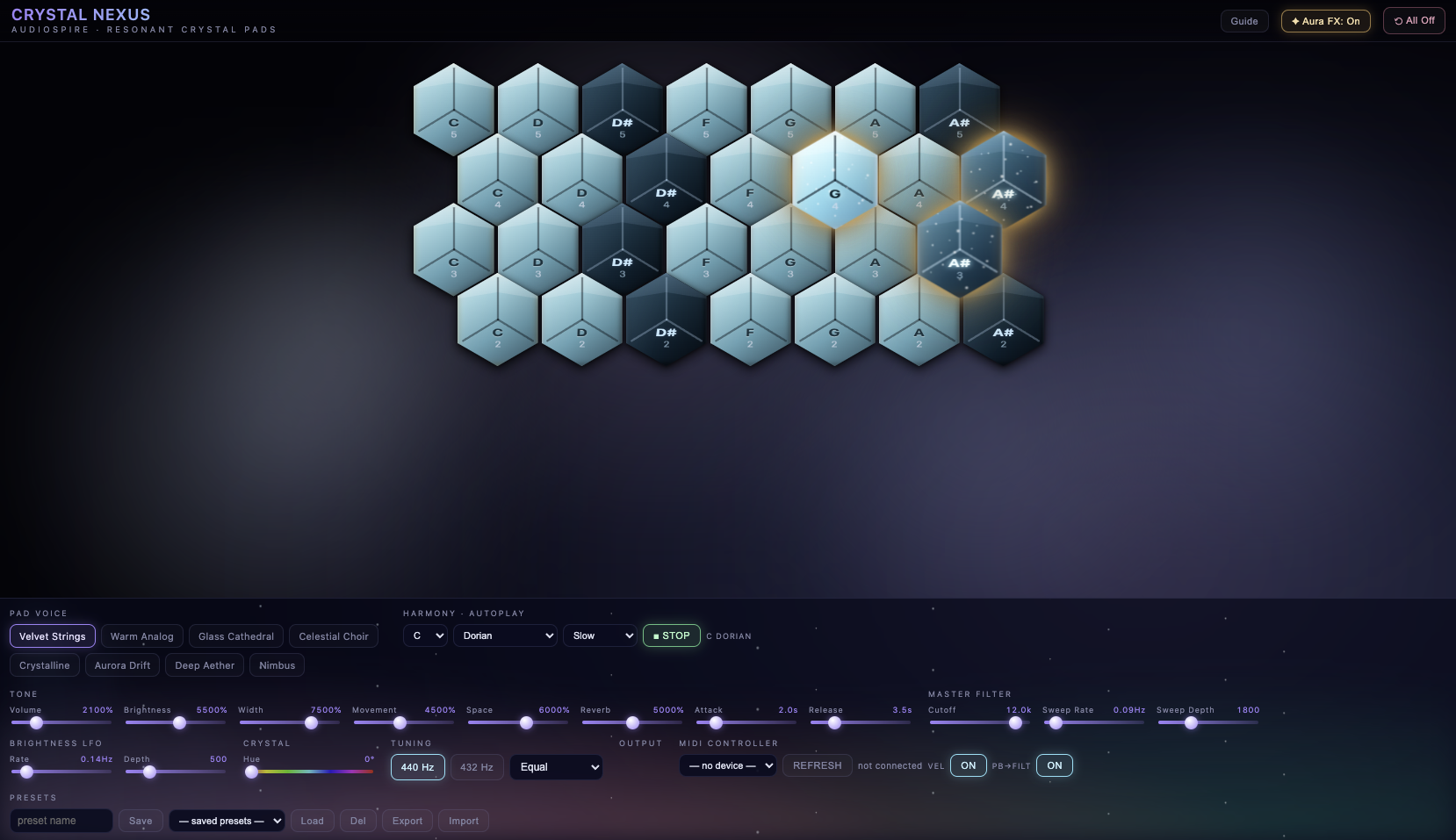
Task: Play the F5 crystal hex pad
Action: (x=707, y=110)
